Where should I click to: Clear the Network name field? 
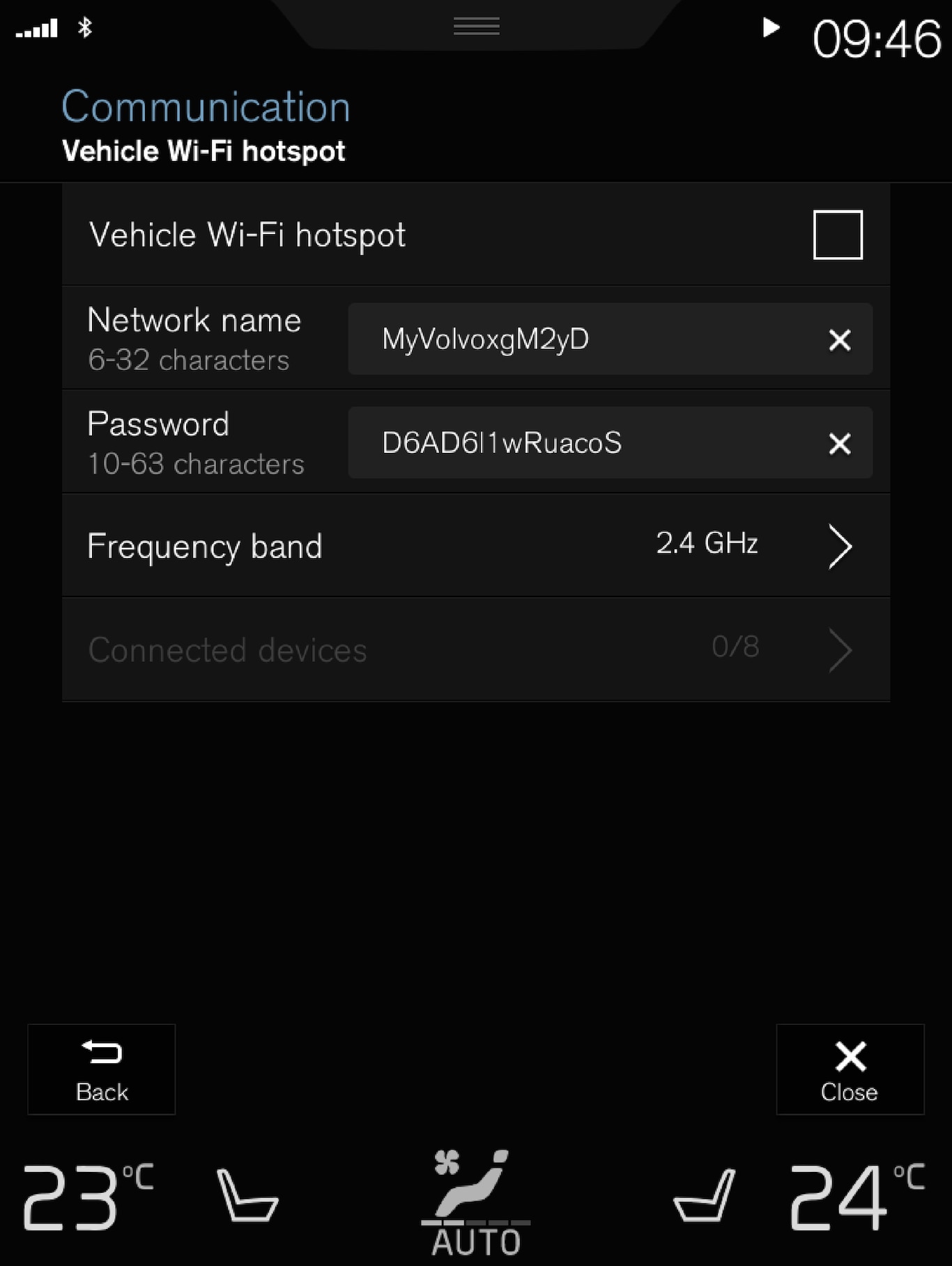[839, 340]
